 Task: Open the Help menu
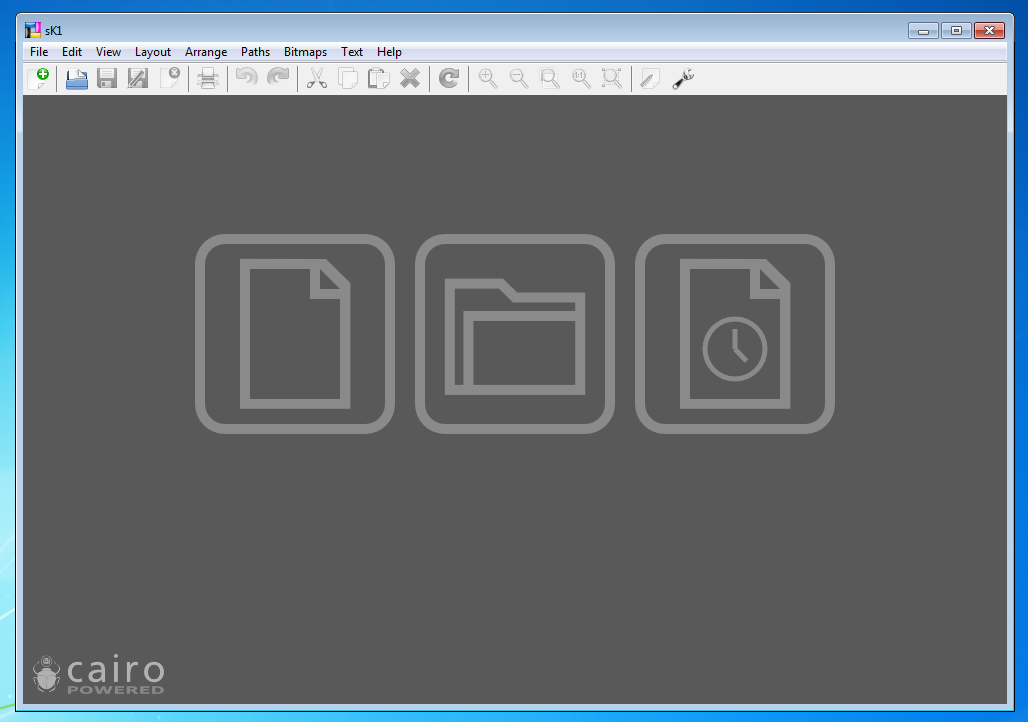click(389, 52)
